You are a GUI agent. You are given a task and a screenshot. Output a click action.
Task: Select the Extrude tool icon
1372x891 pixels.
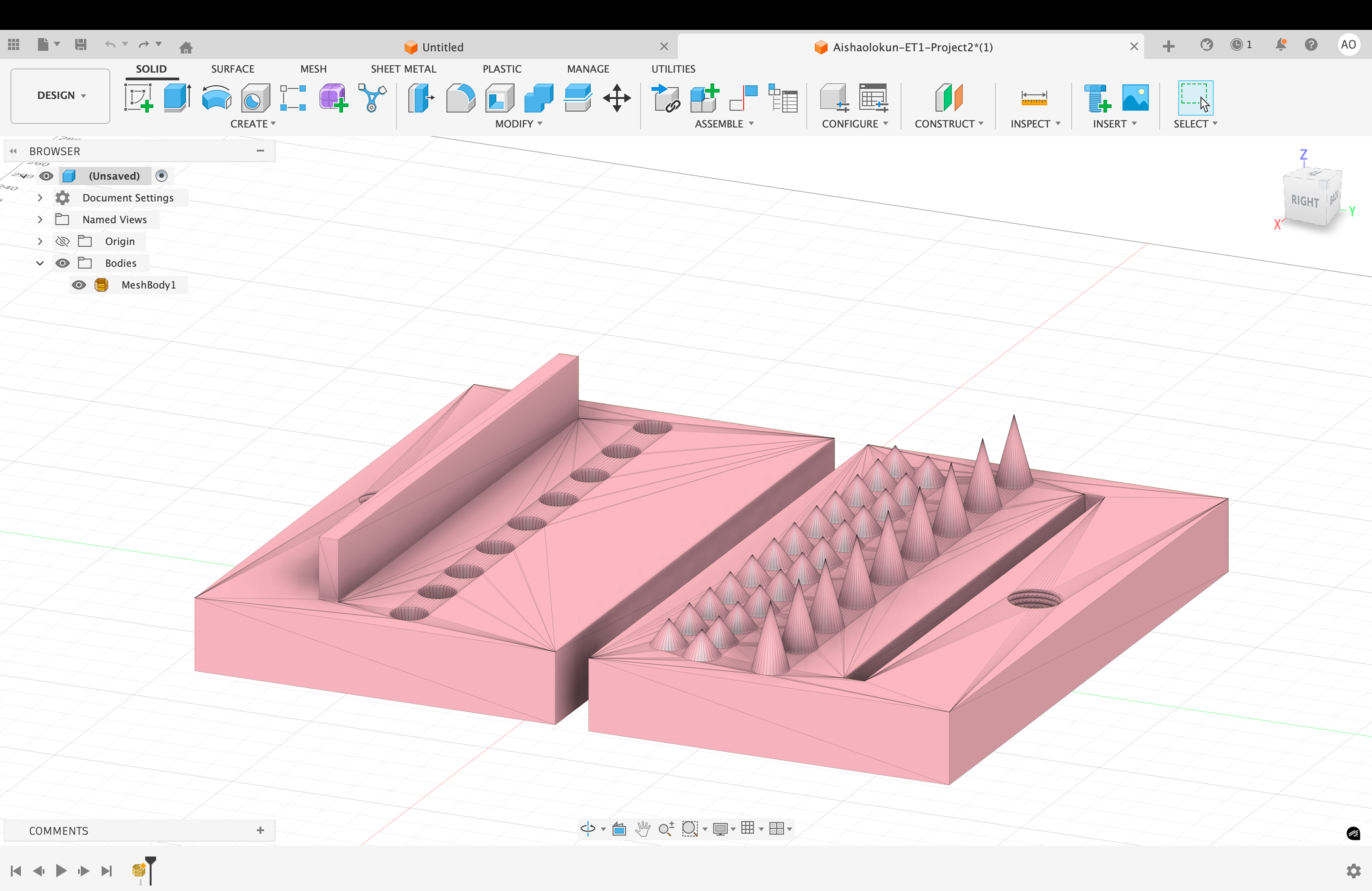pos(177,97)
